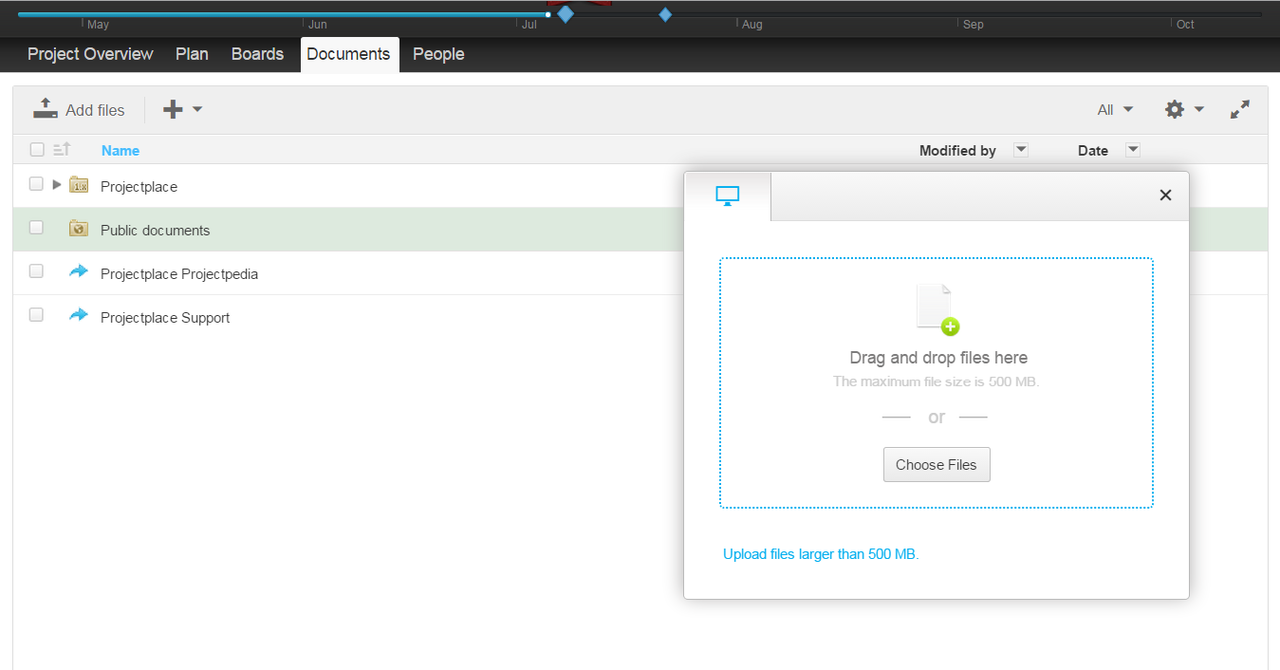Switch to the Boards tab

[257, 54]
